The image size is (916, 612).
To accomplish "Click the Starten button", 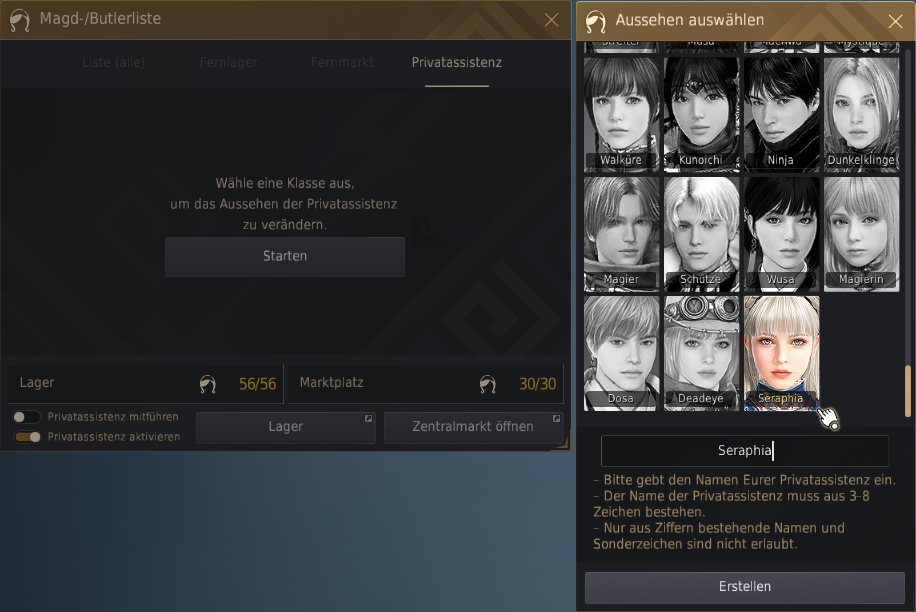I will 284,256.
